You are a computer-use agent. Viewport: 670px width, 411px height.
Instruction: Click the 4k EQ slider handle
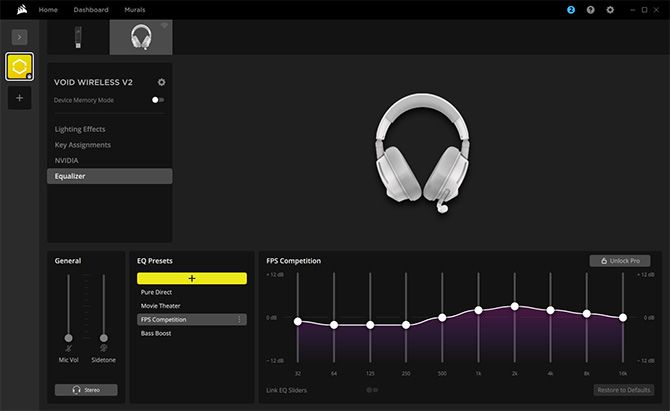click(x=551, y=310)
